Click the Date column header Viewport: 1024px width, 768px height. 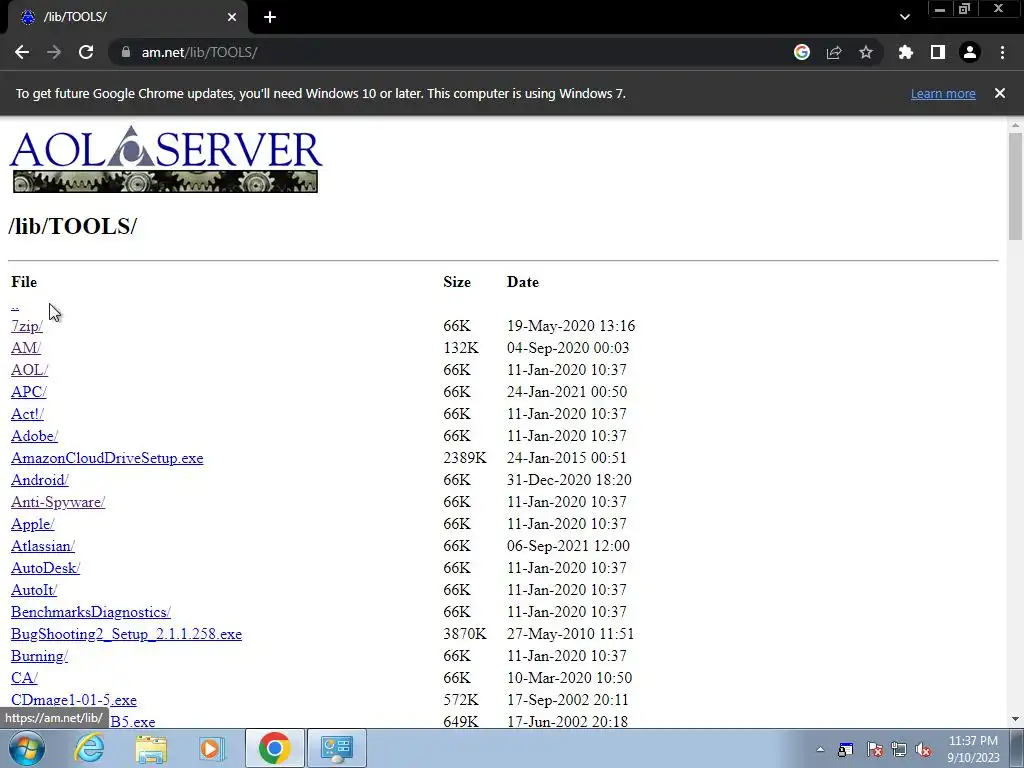[522, 282]
